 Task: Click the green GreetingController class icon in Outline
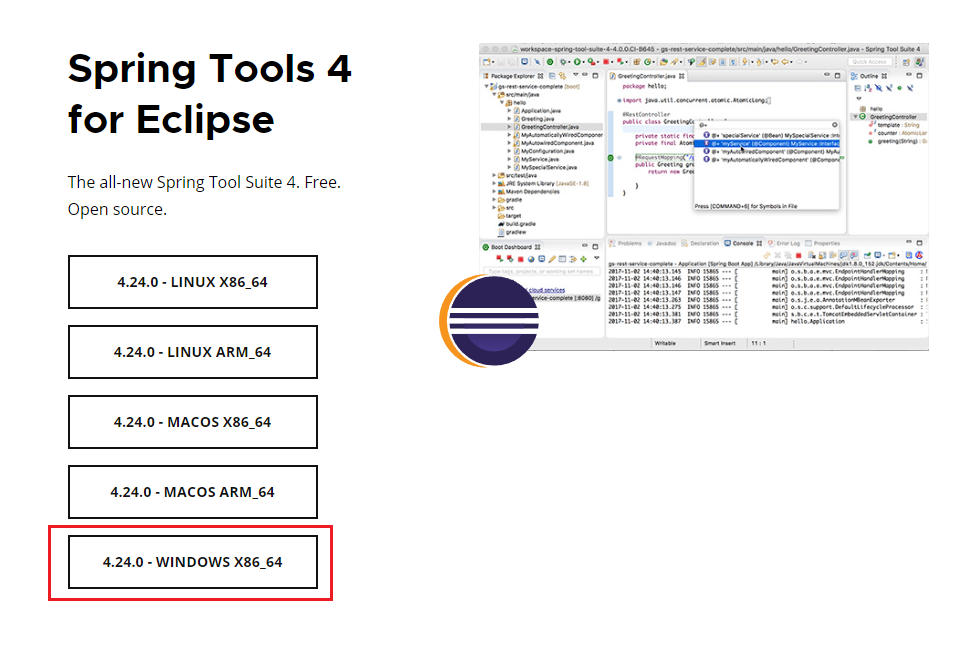[864, 117]
